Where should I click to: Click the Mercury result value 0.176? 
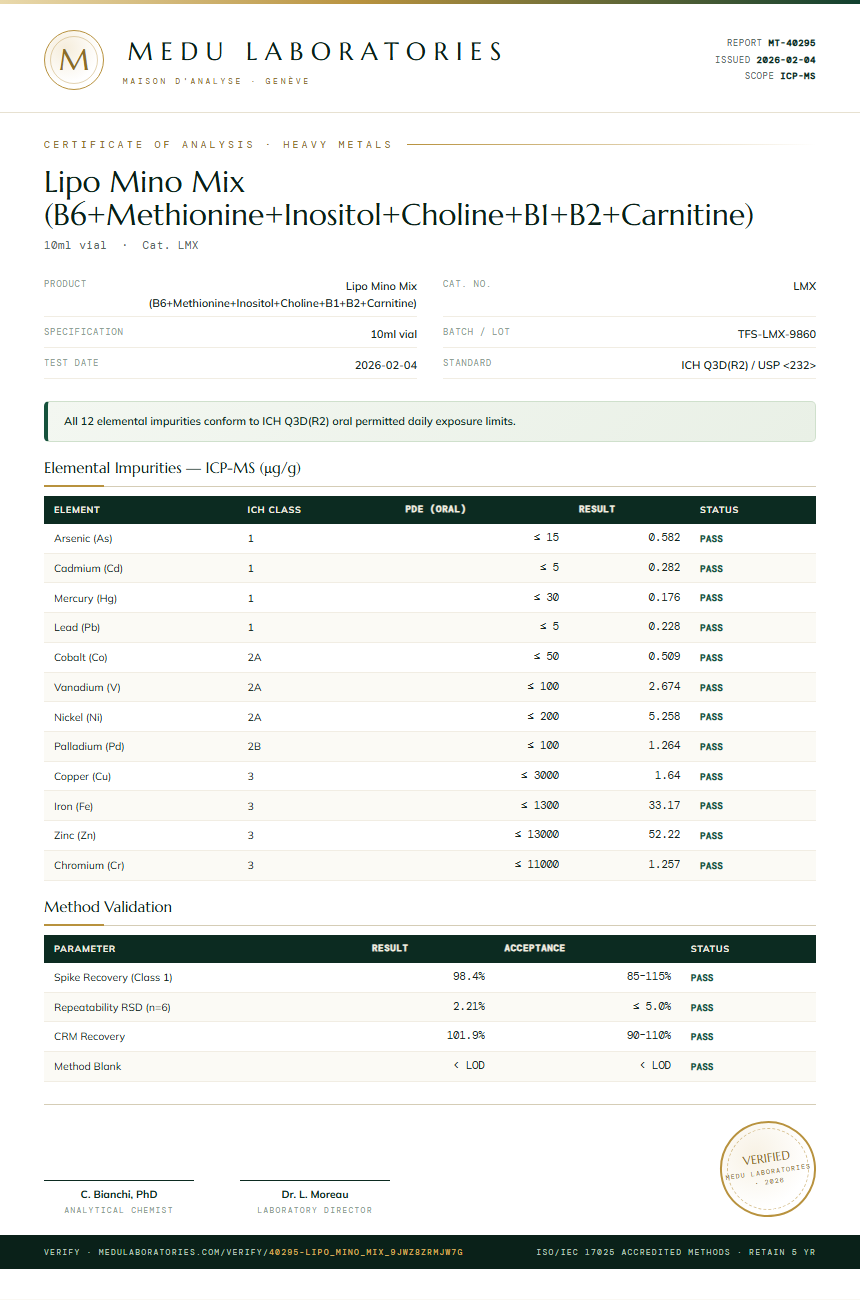click(x=664, y=598)
